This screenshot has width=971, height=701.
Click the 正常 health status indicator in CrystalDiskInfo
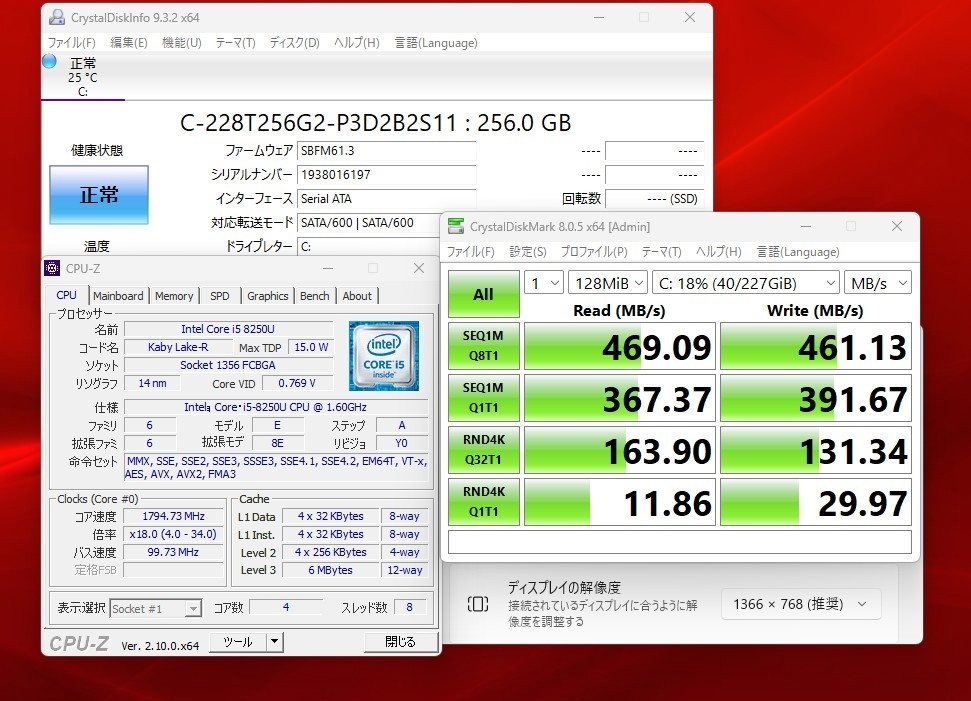tap(97, 196)
